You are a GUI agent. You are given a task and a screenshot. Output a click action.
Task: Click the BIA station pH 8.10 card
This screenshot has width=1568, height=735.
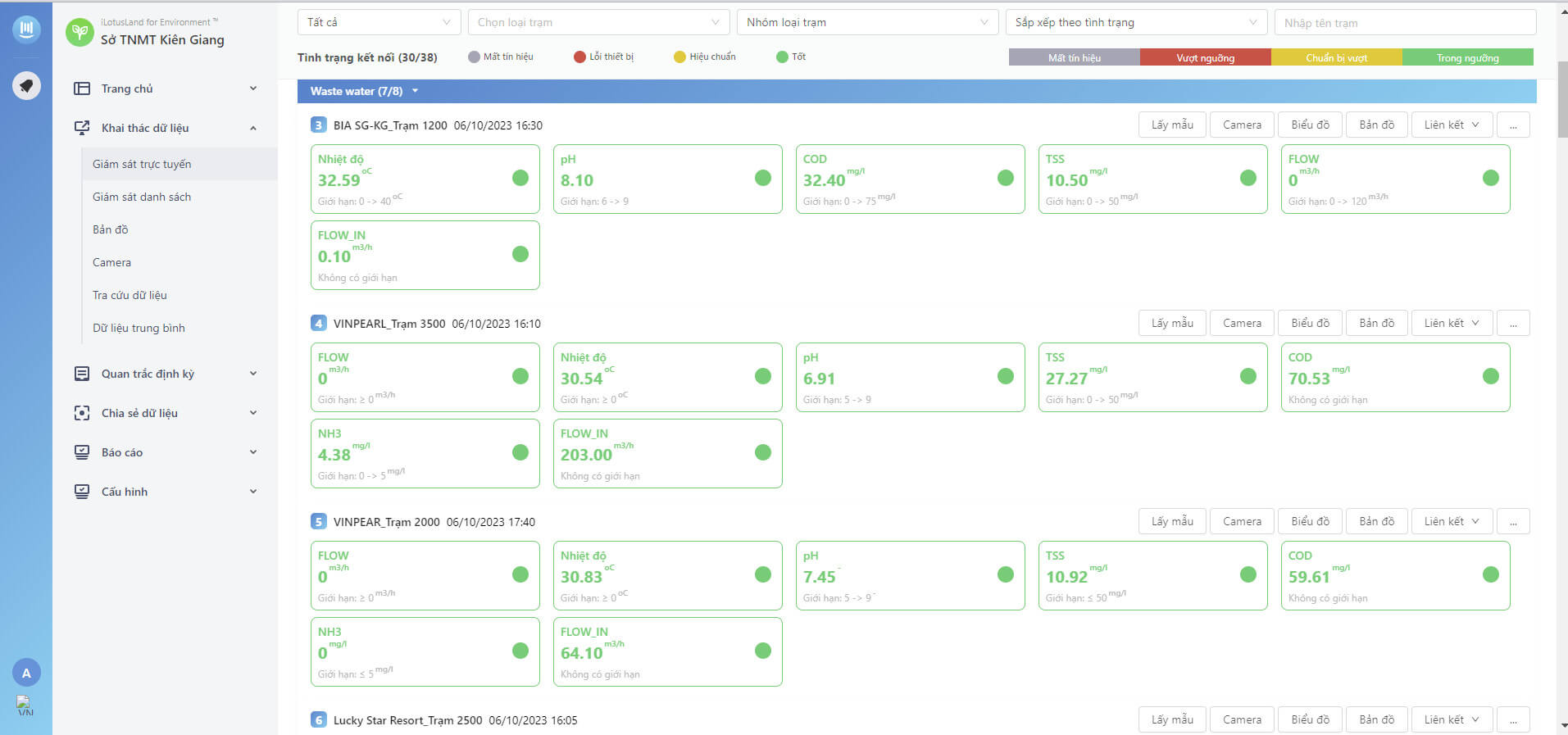(668, 179)
